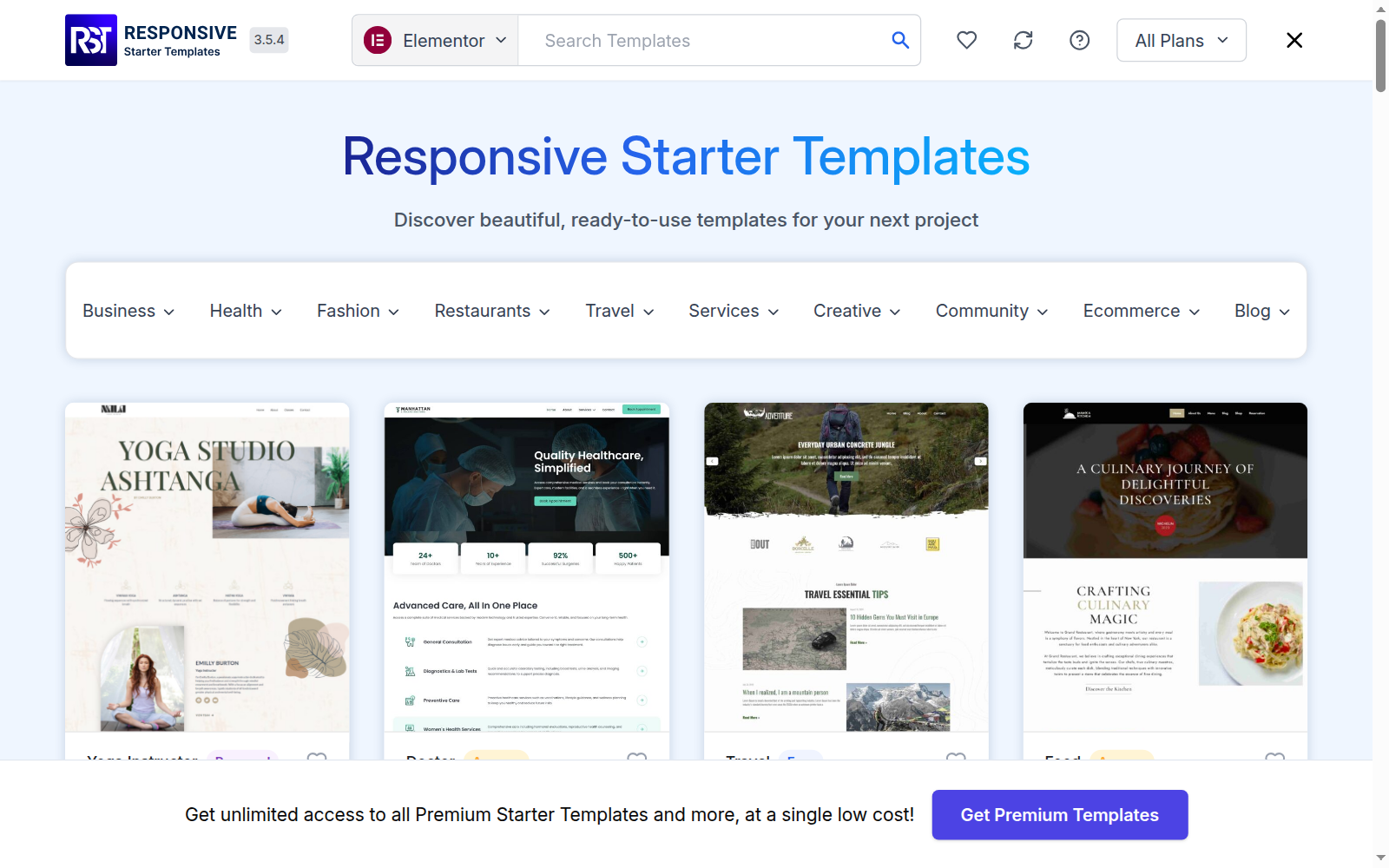
Task: Click into the Search Templates field
Action: pos(703,40)
